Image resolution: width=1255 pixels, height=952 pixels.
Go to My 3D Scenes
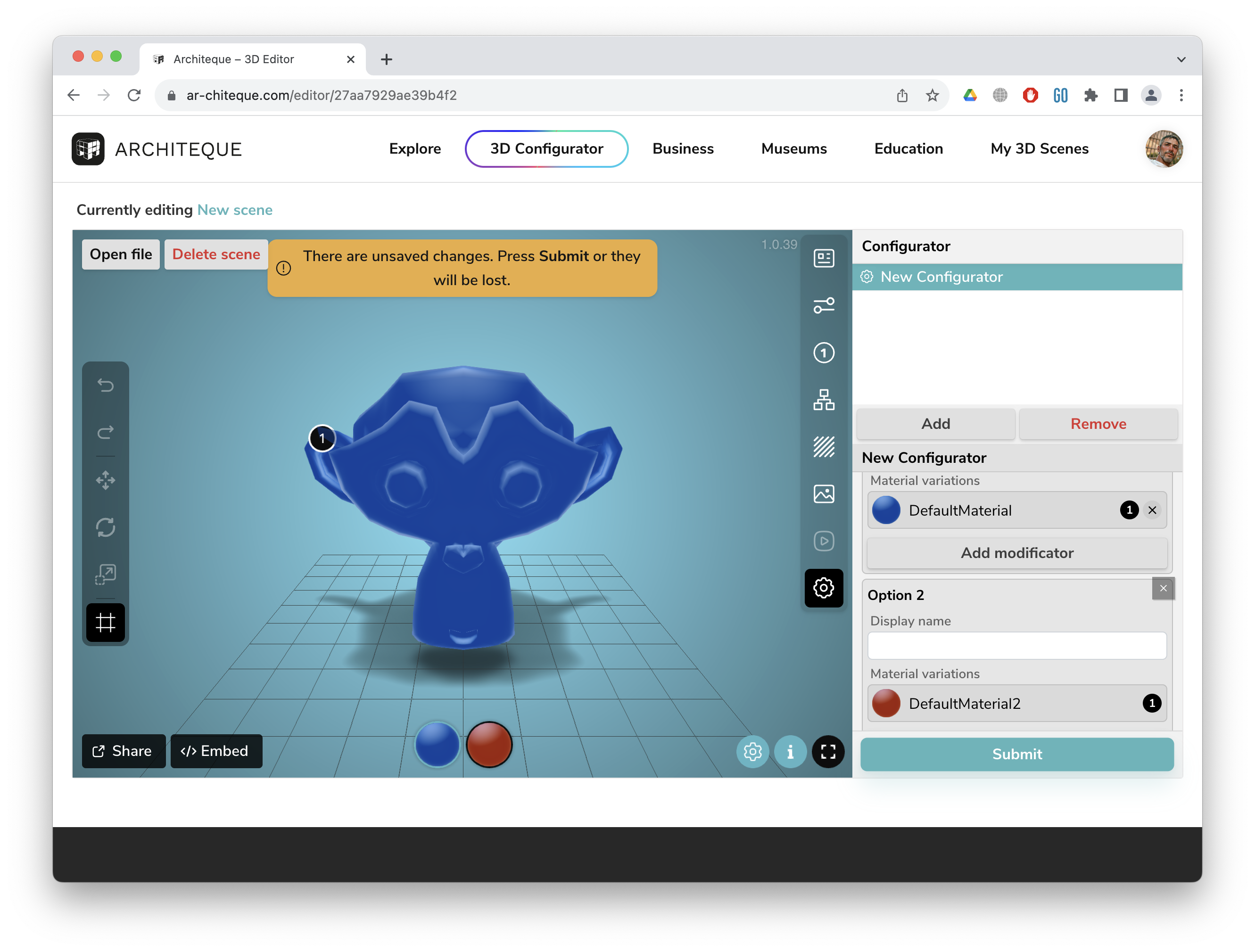pos(1039,148)
